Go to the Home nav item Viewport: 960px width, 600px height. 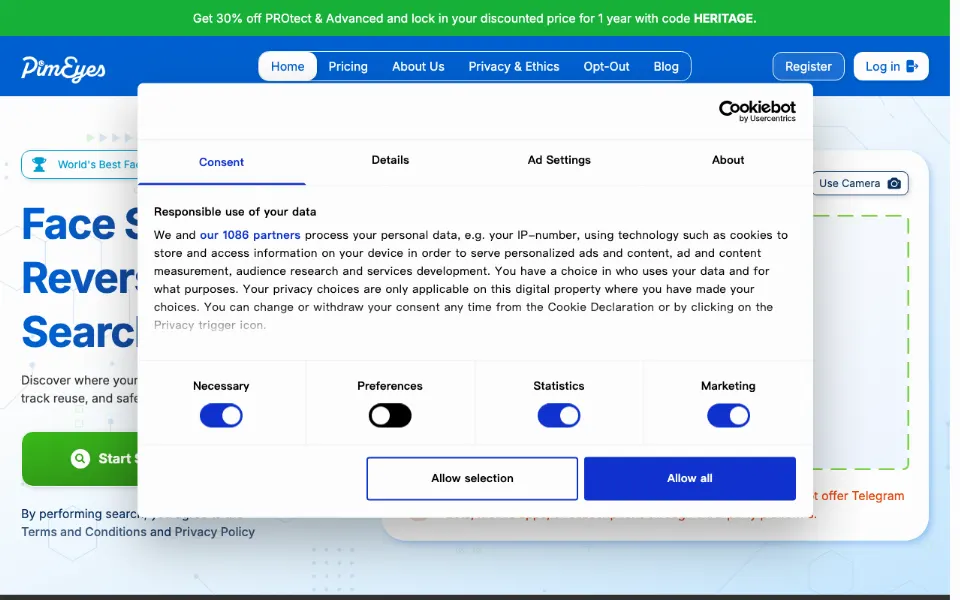click(288, 66)
